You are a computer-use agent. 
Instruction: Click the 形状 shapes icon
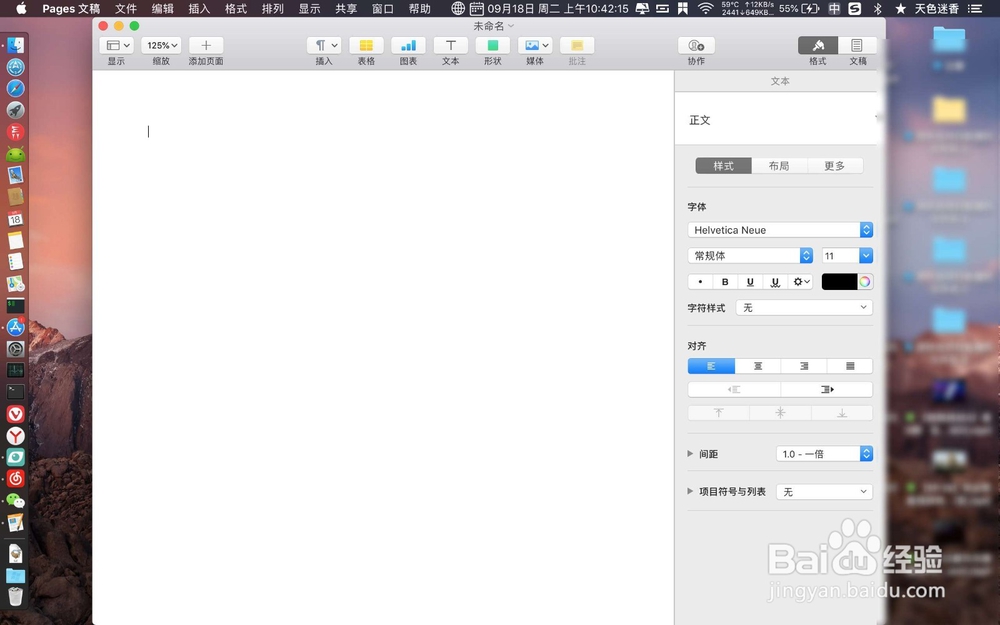pyautogui.click(x=492, y=45)
